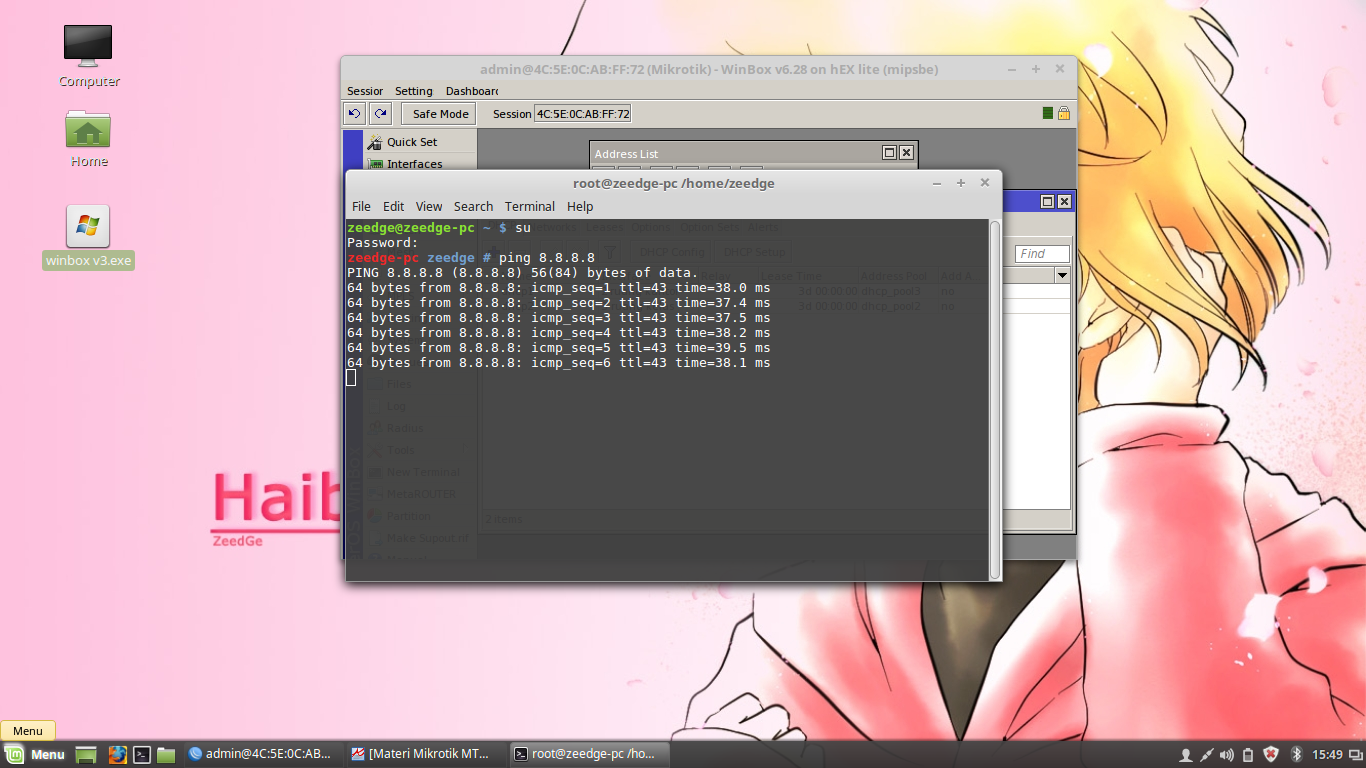1366x768 pixels.
Task: Open the Files launcher in the panel
Action: pyautogui.click(x=166, y=755)
